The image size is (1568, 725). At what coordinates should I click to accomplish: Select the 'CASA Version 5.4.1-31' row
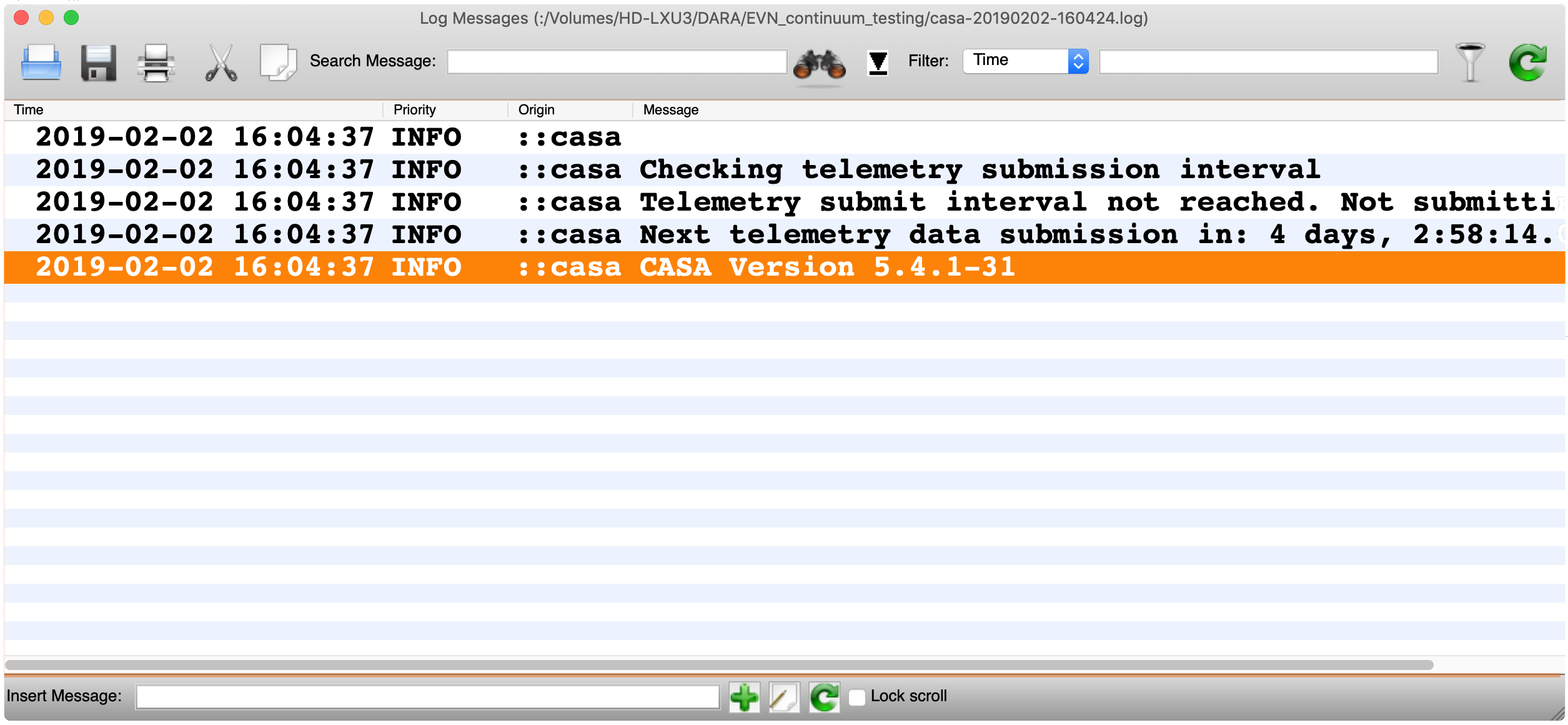coord(785,267)
